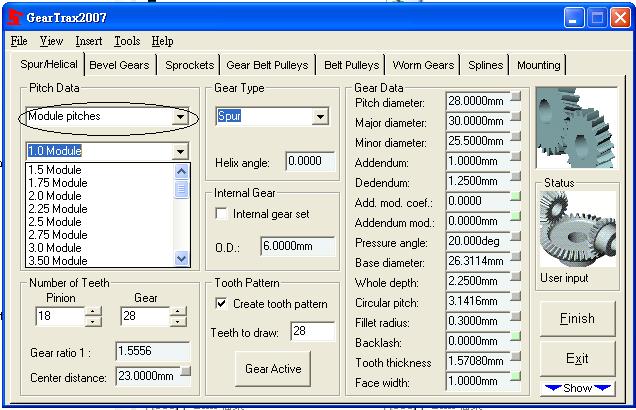Collapse the 1.0 Module dropdown arrow
Viewport: 636px width, 410px height.
tap(180, 152)
